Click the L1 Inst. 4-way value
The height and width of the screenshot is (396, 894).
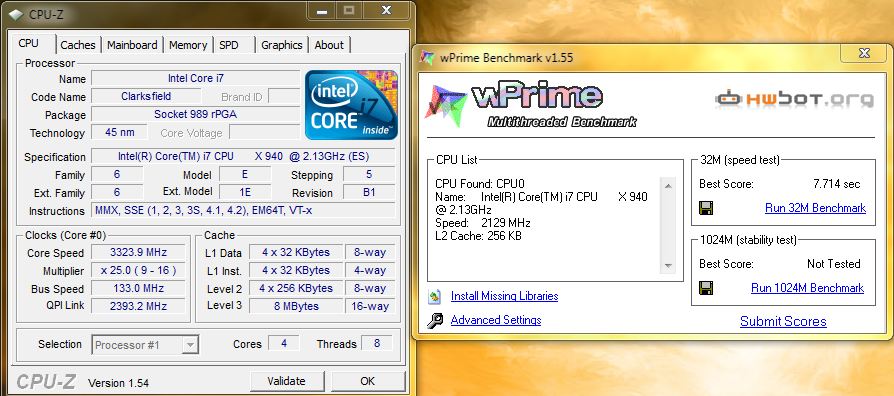[x=369, y=270]
